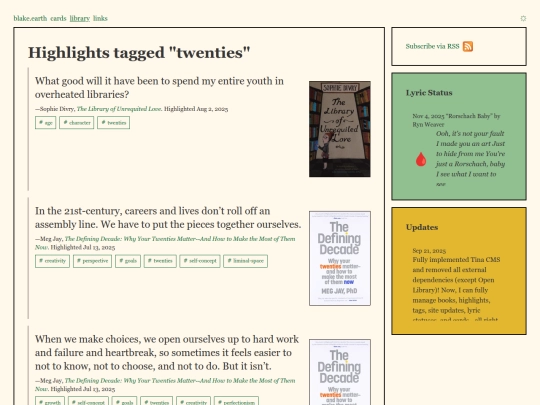Open the library nav link

80,18
